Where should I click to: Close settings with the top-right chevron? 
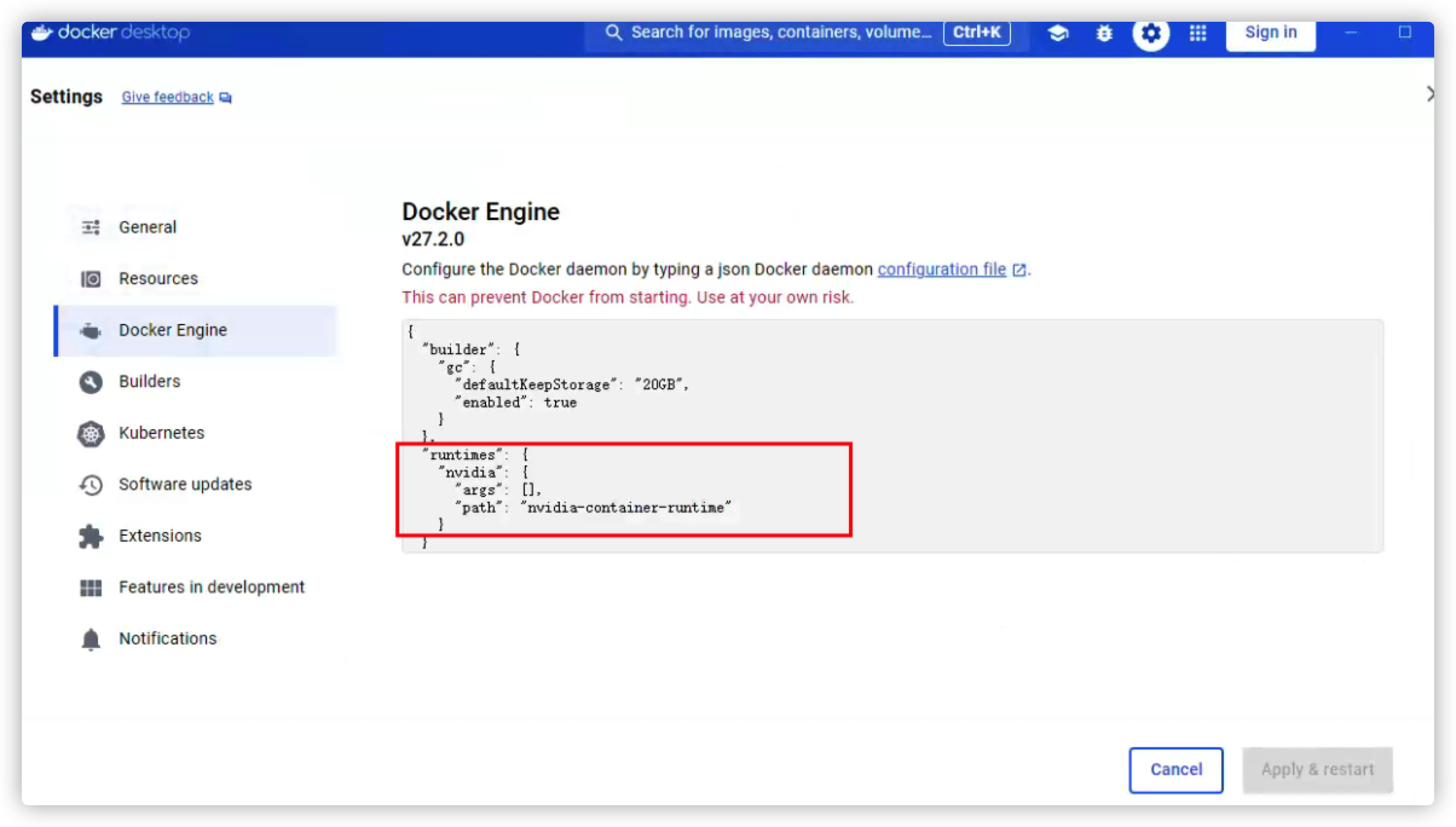(x=1430, y=94)
